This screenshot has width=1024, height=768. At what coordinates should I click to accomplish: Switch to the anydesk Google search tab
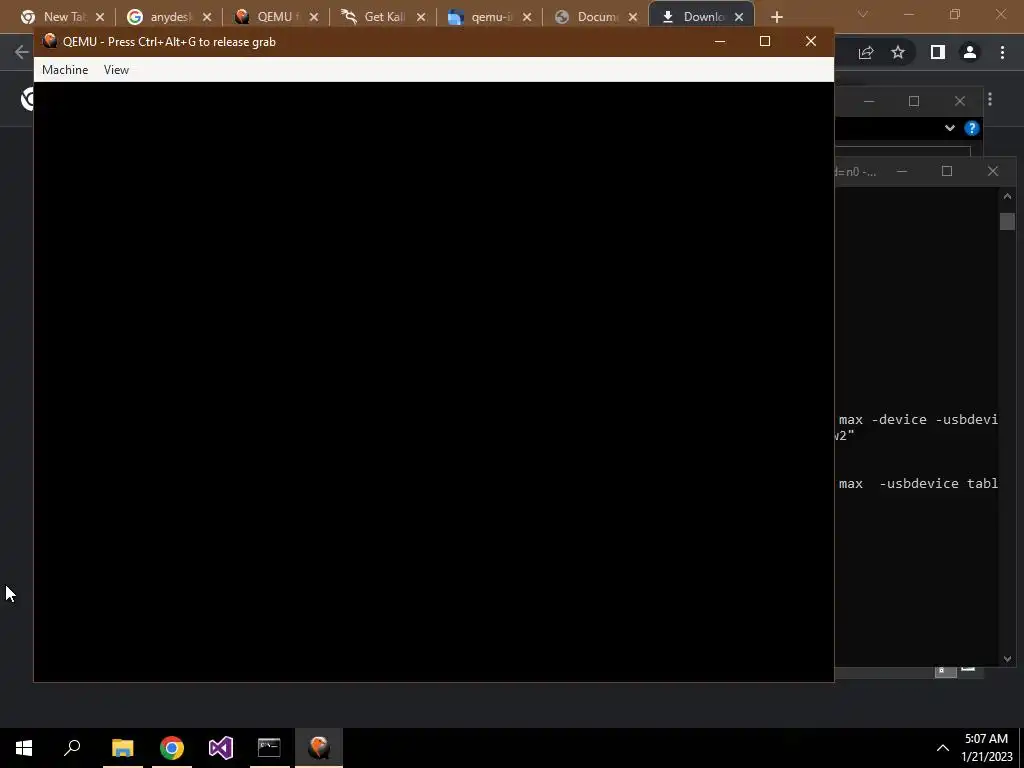click(170, 17)
